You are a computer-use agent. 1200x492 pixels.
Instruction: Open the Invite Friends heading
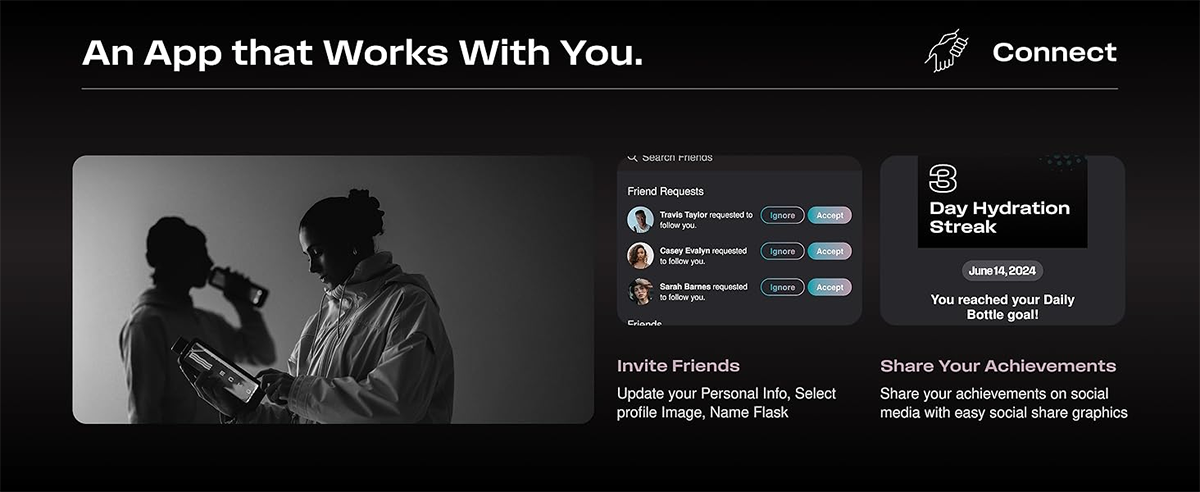678,366
